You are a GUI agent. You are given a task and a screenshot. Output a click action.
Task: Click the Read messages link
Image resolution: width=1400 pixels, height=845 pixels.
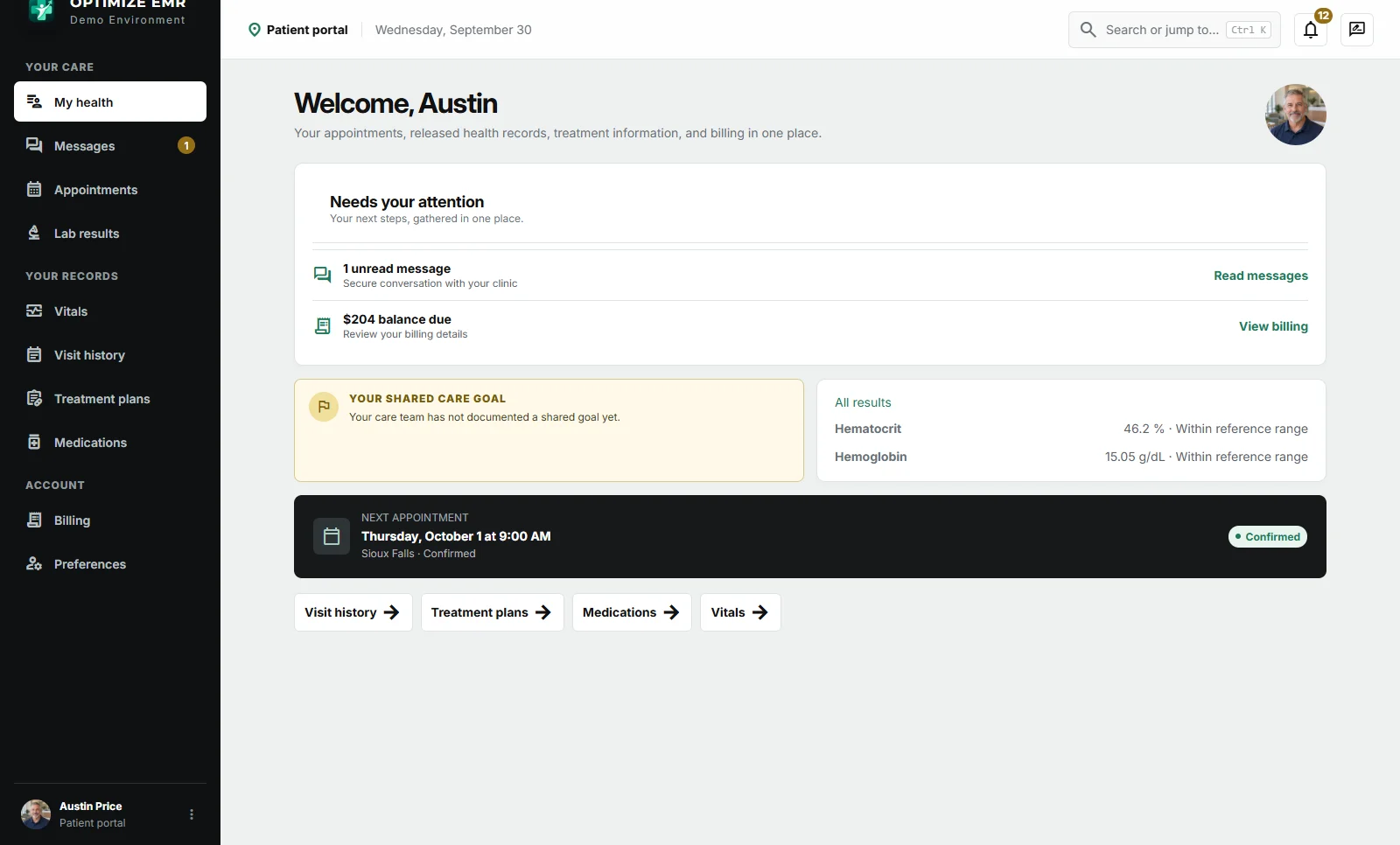1261,276
